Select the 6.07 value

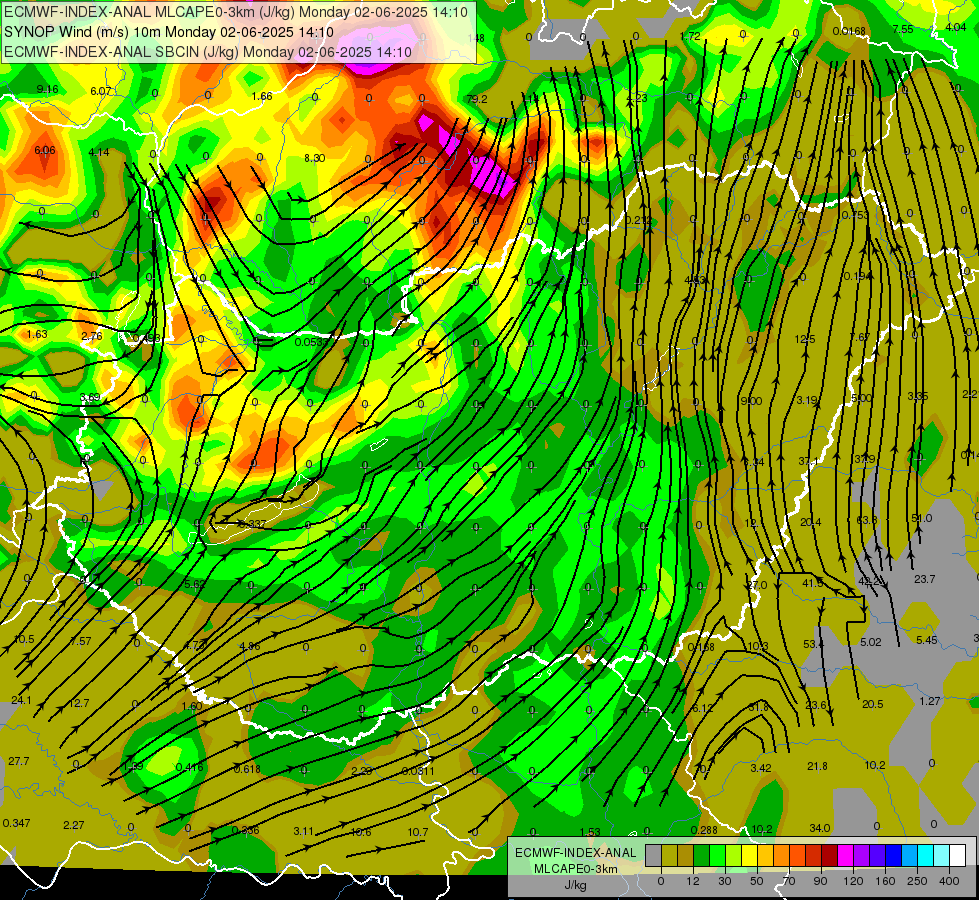click(101, 91)
